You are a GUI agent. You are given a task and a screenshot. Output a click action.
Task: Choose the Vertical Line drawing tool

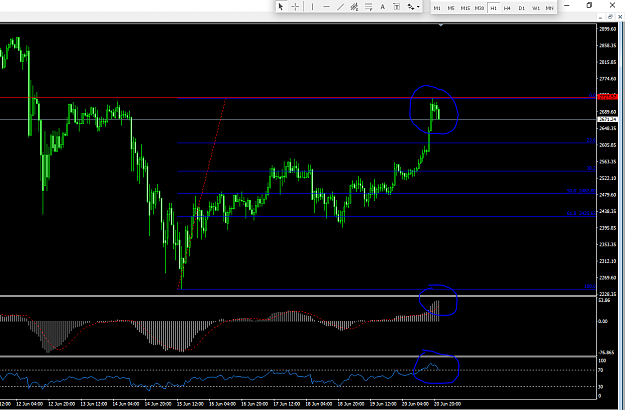312,7
